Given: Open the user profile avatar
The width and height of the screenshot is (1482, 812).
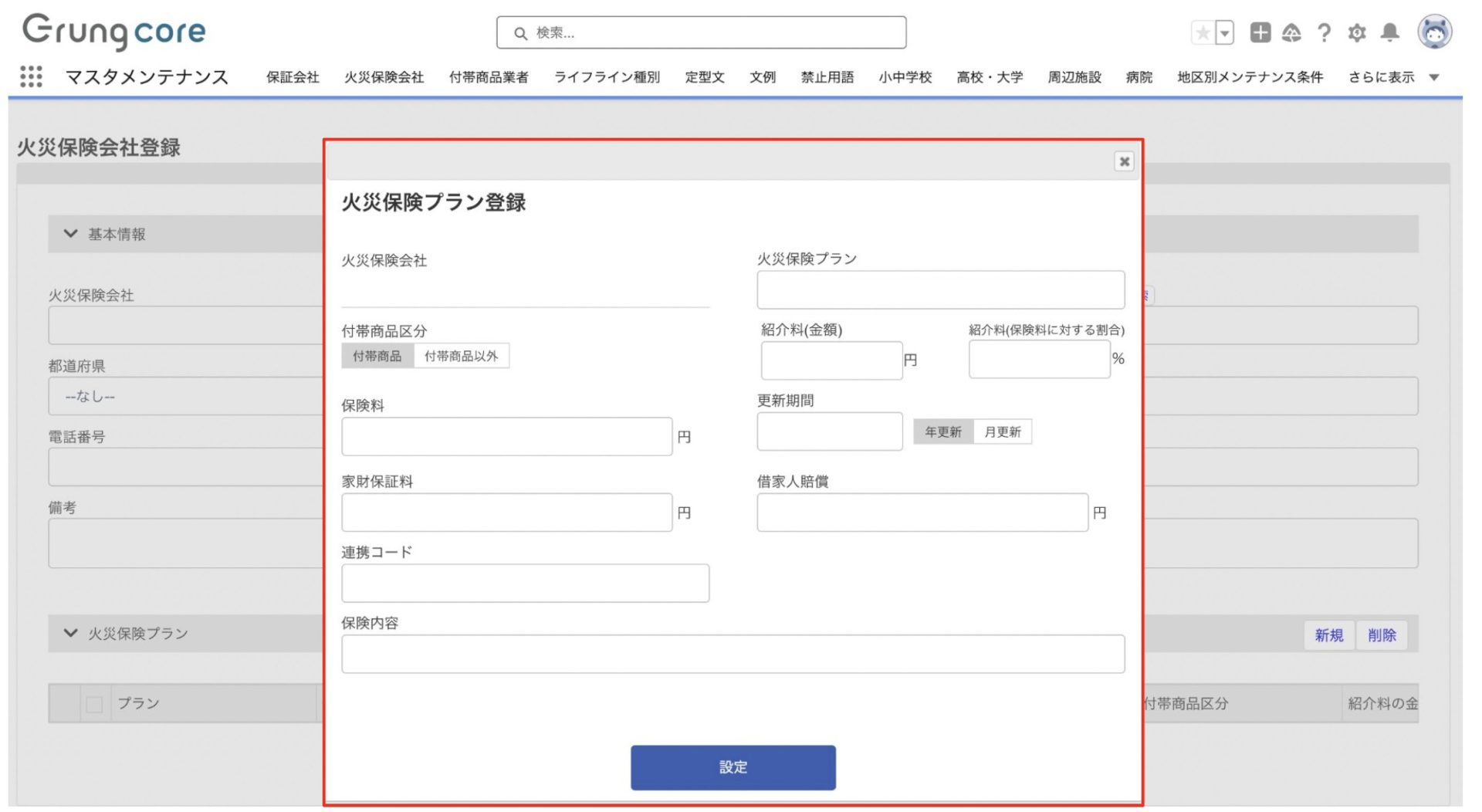Looking at the screenshot, I should 1434,32.
